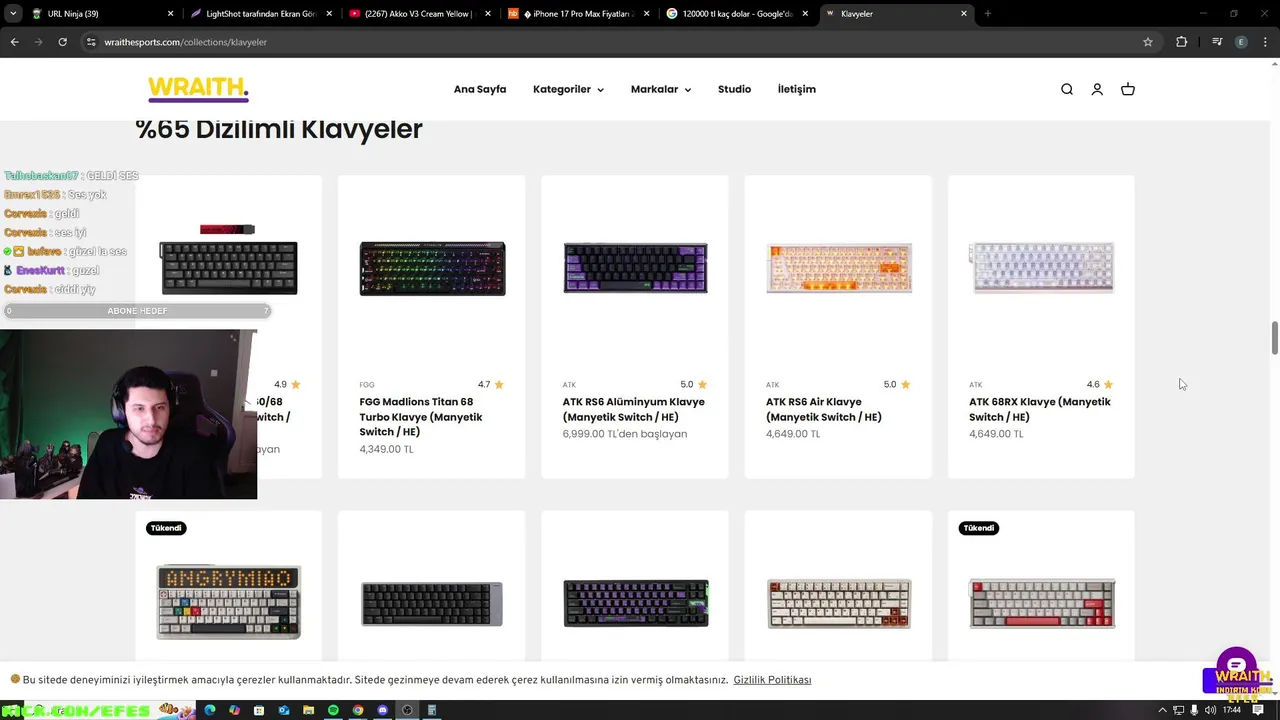Open the volume icon in system tray

[1211, 710]
